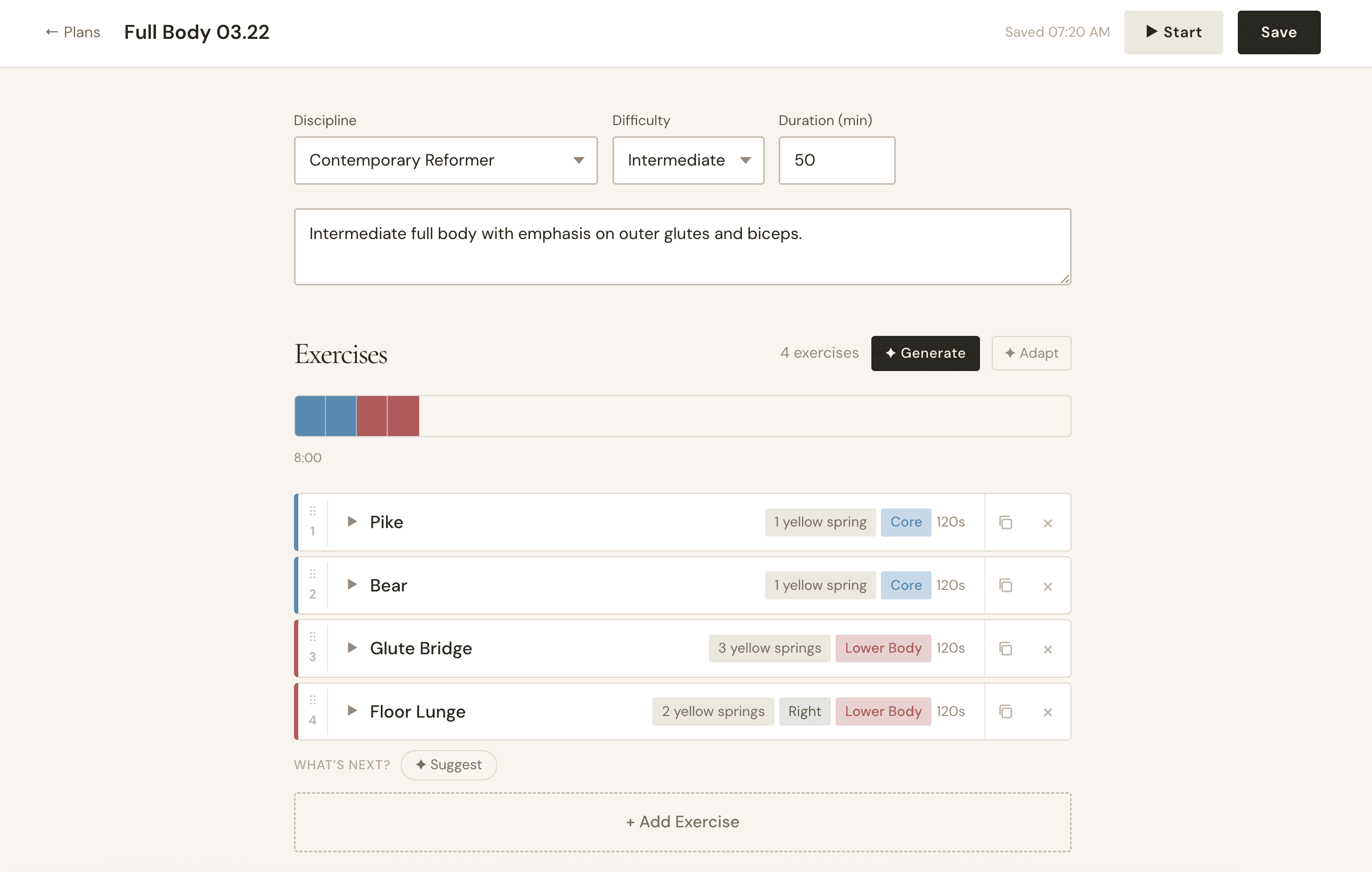Save the plan
The height and width of the screenshot is (872, 1372).
[1279, 32]
